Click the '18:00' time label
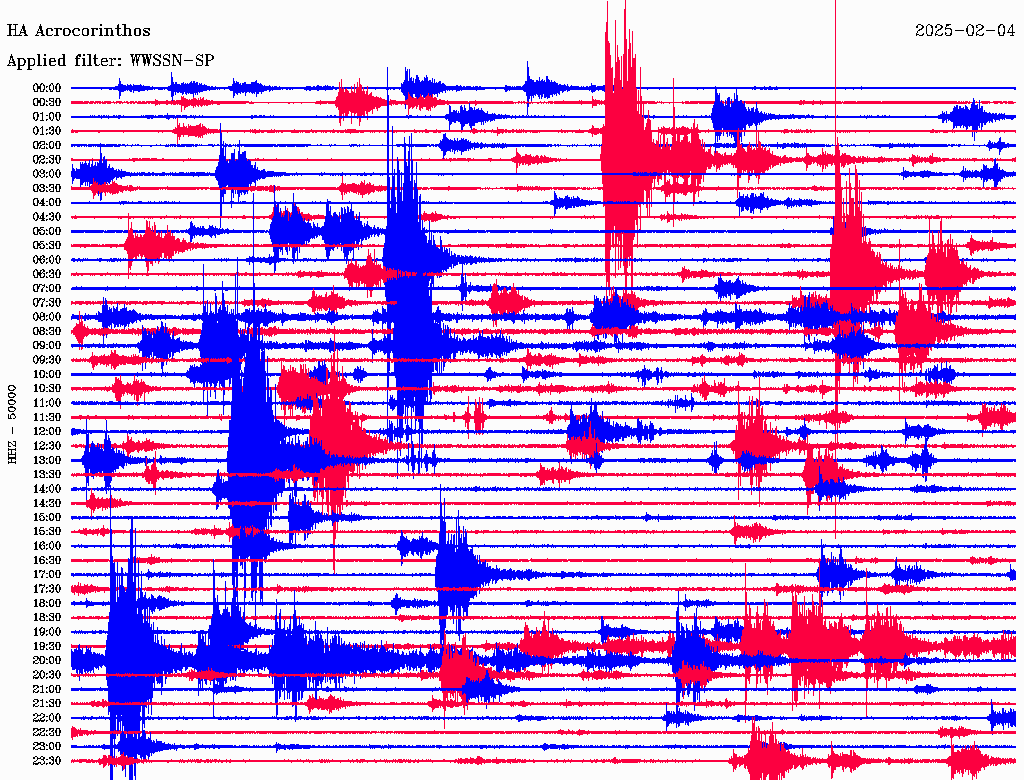1024x780 pixels. pyautogui.click(x=46, y=604)
